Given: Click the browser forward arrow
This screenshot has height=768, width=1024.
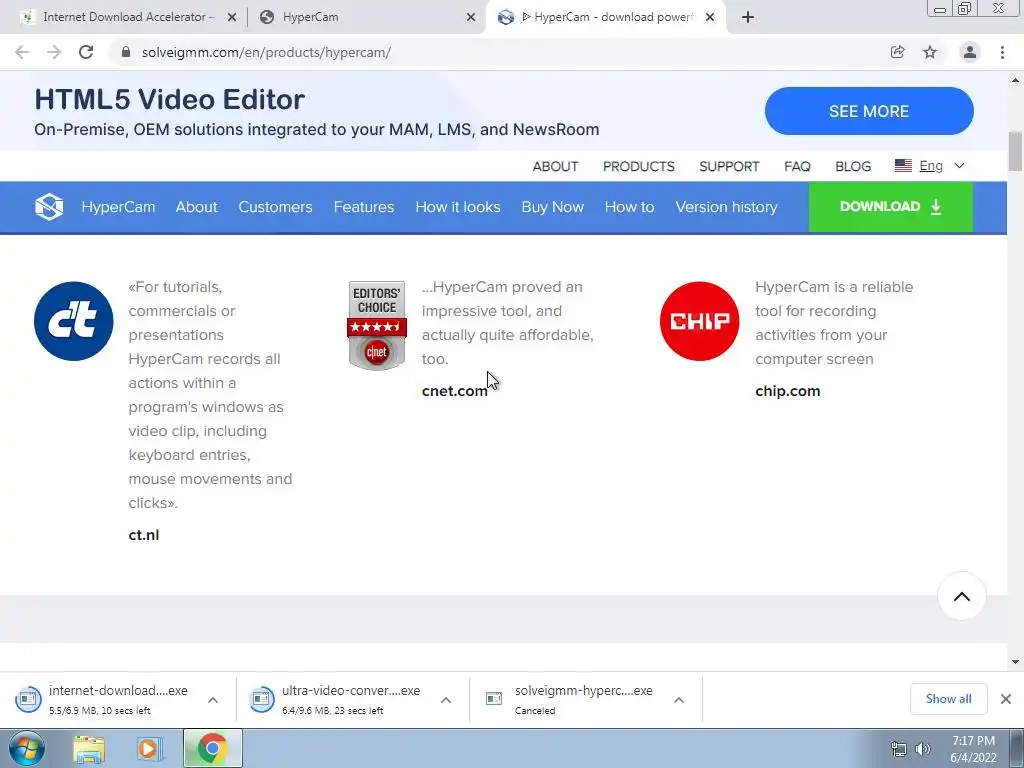Looking at the screenshot, I should pyautogui.click(x=54, y=52).
